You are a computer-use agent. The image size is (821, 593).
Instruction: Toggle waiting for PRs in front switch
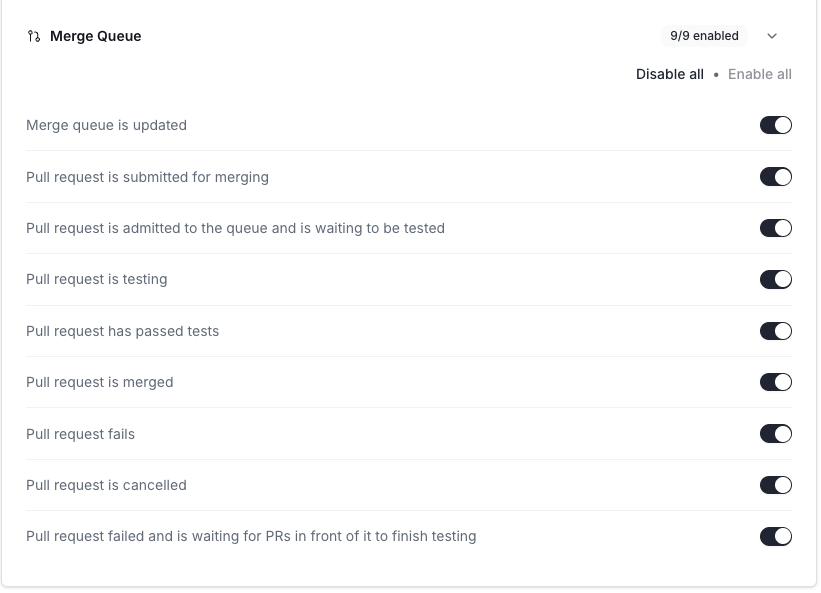pyautogui.click(x=776, y=536)
